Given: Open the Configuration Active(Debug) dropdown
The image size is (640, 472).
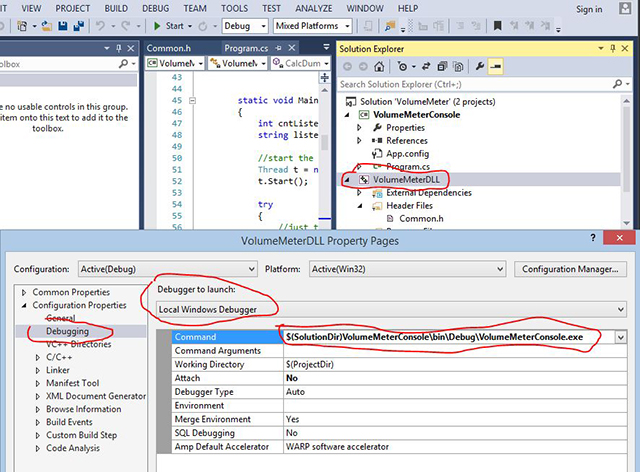Looking at the screenshot, I should click(167, 269).
